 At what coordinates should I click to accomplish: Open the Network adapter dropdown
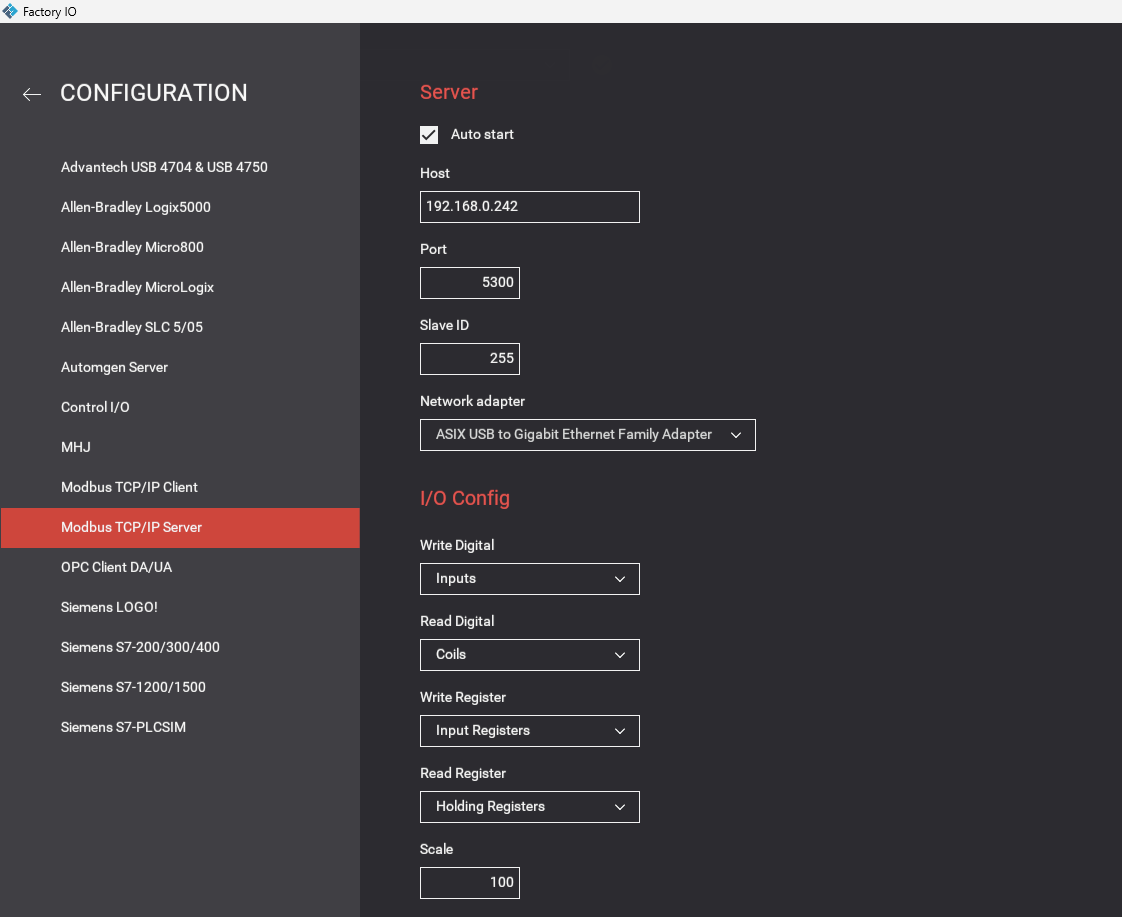587,435
